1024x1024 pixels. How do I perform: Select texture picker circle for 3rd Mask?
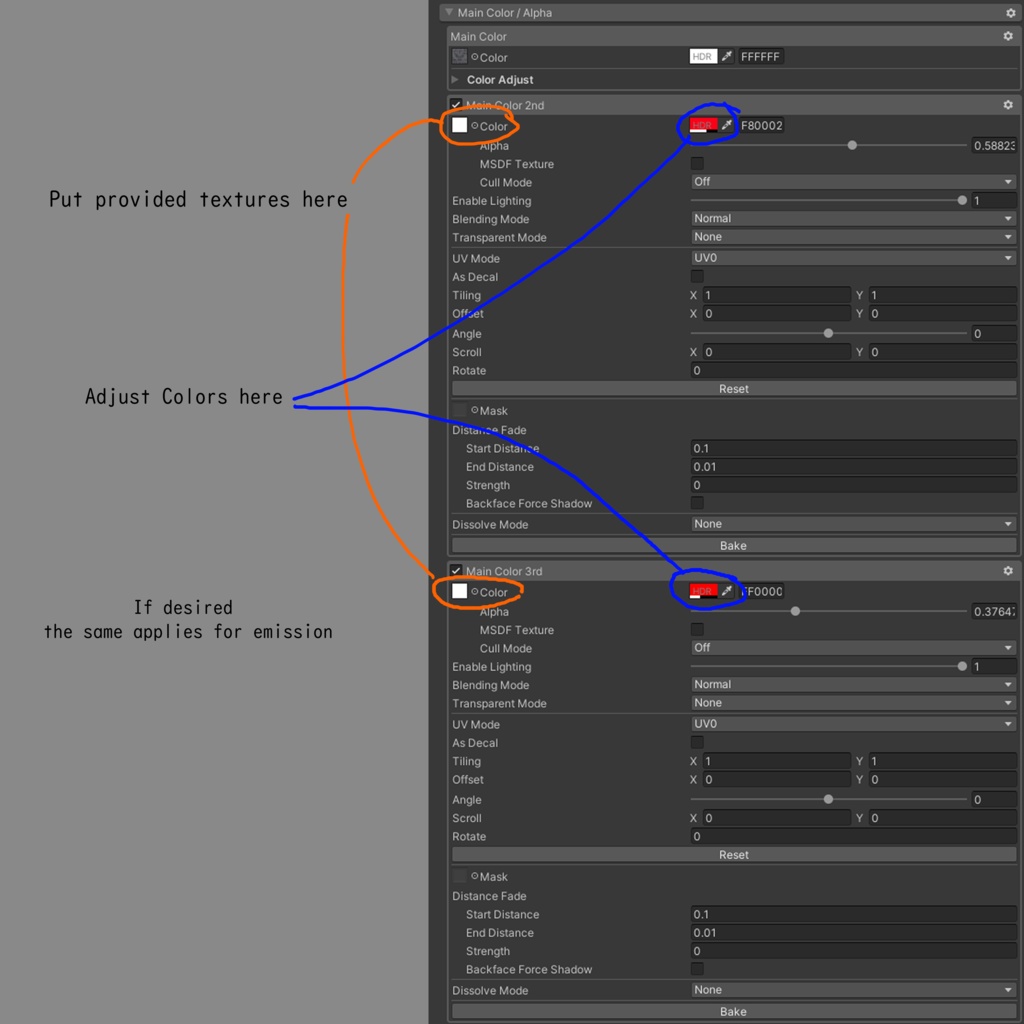click(x=475, y=876)
